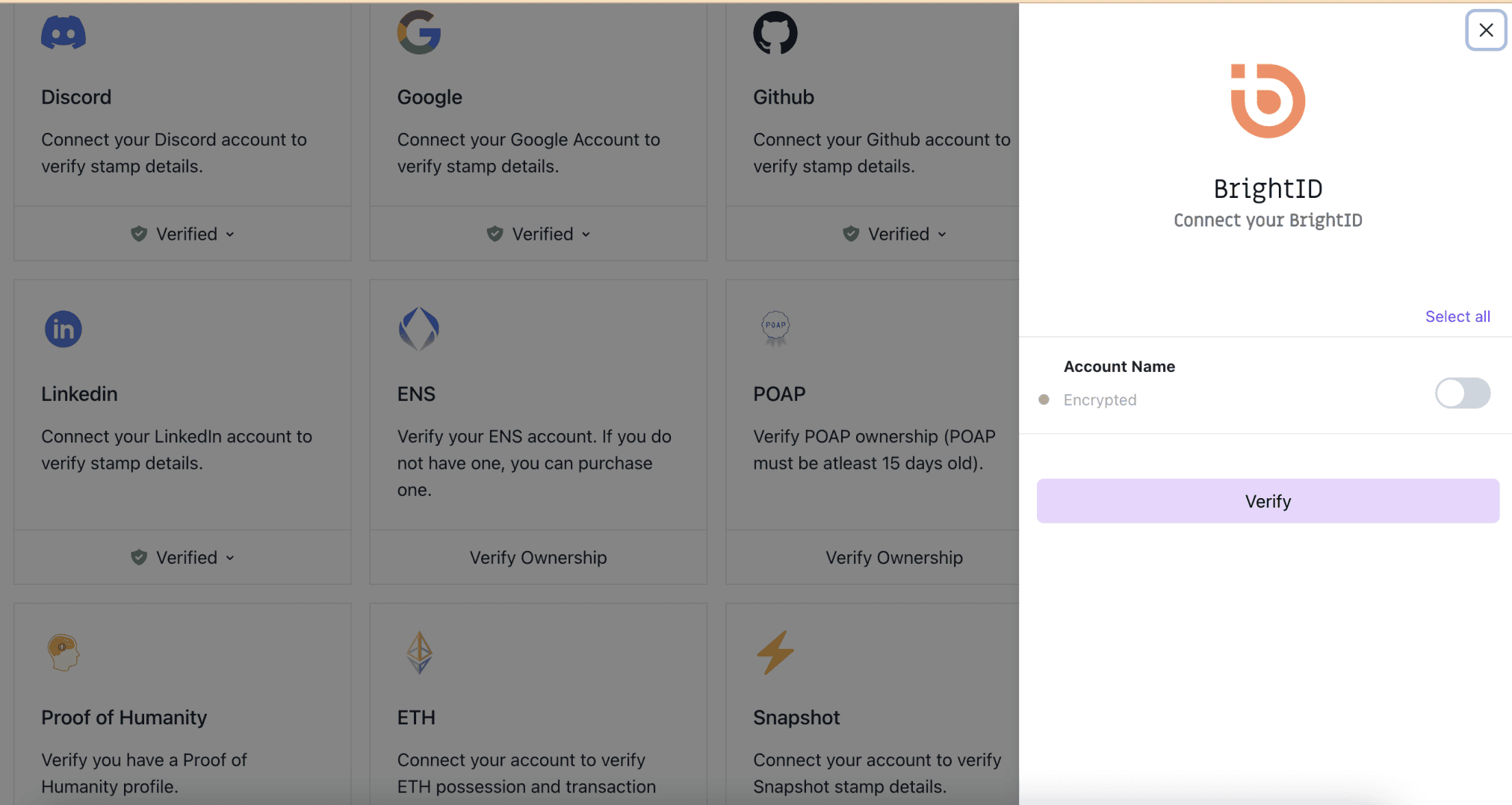This screenshot has width=1512, height=805.
Task: Click 'Connect your account to verify ETH' text
Action: pos(526,773)
